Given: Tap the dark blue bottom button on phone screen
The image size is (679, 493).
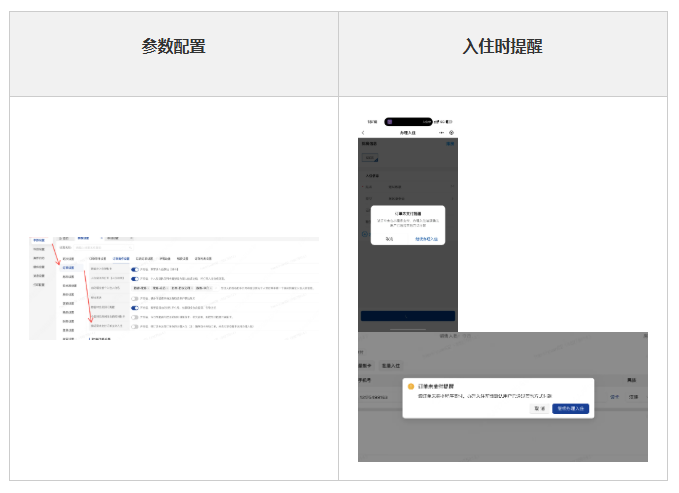Looking at the screenshot, I should (407, 316).
